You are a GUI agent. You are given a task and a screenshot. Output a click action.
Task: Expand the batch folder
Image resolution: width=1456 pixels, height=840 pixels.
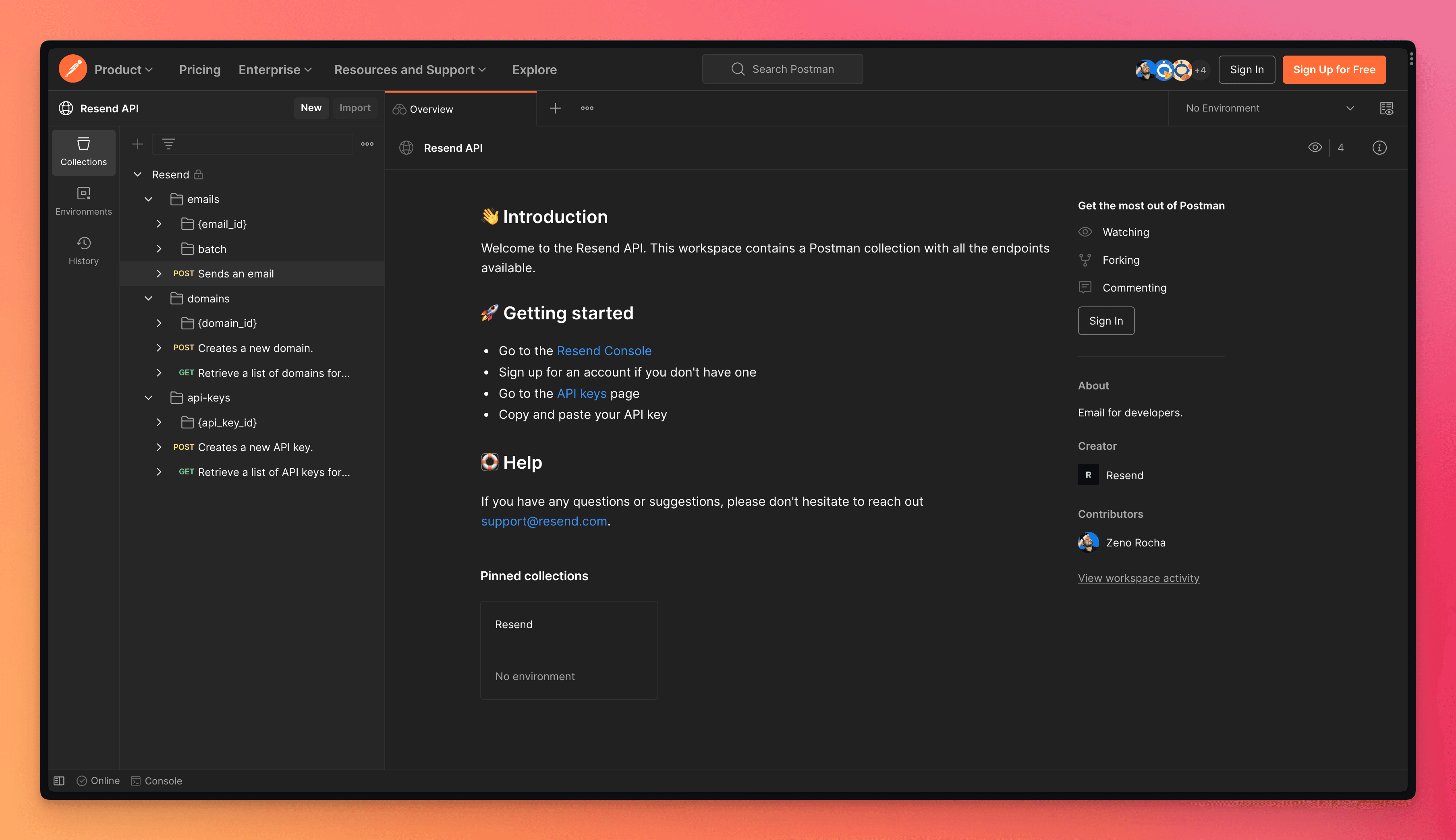click(159, 248)
